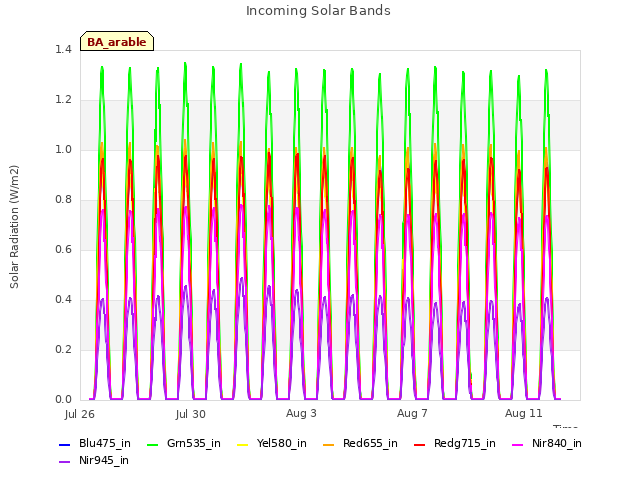Viewport: 640px width, 480px height.
Task: Click the Aug 3 x-axis tick label
Action: 301,413
